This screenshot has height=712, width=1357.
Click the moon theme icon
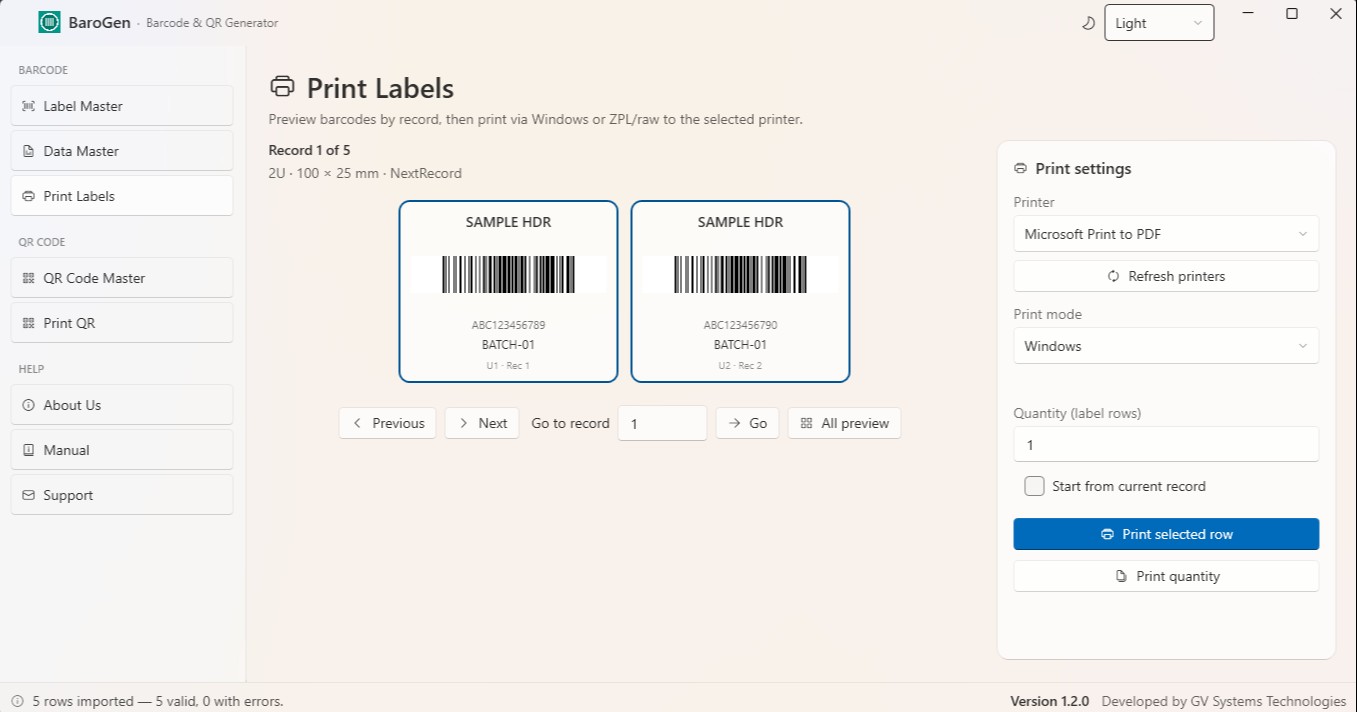[1089, 23]
